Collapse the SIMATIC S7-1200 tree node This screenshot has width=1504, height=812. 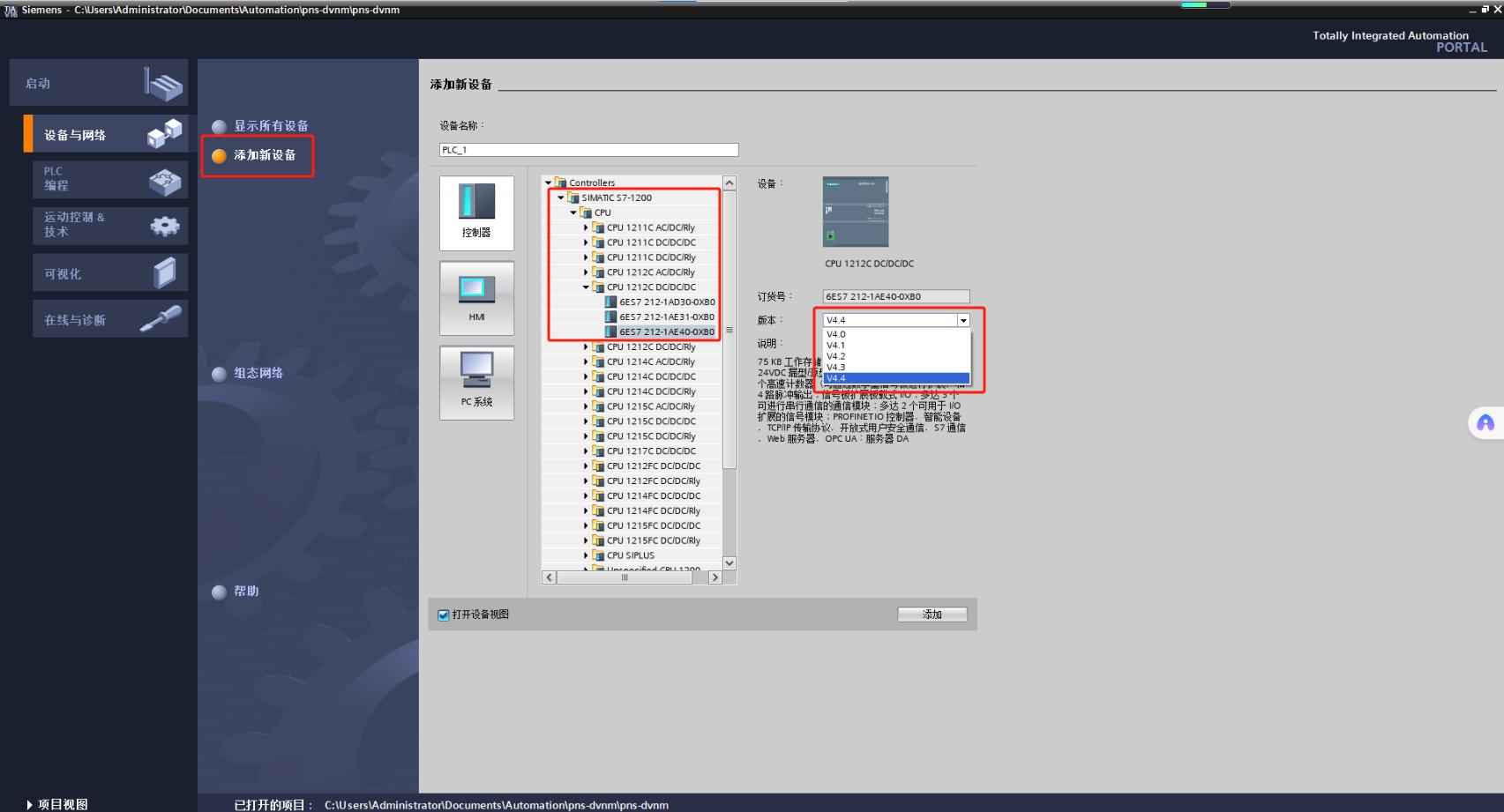tap(559, 197)
